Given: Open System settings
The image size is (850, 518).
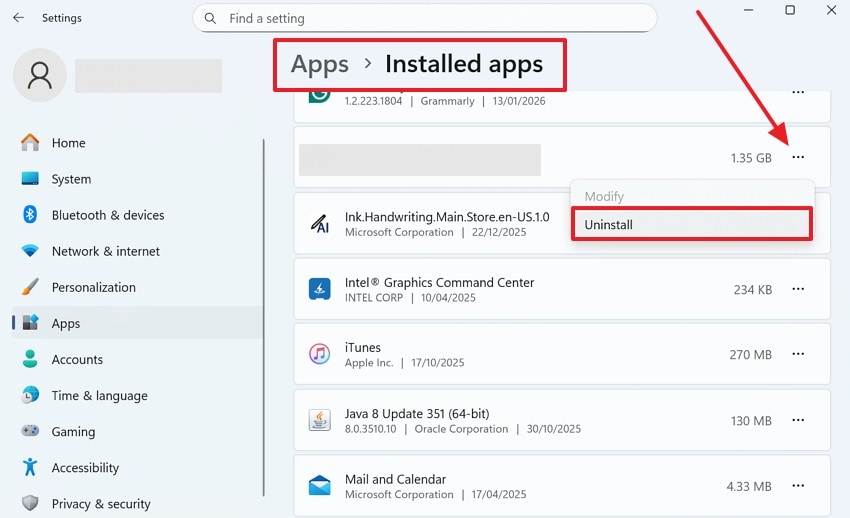Looking at the screenshot, I should point(138,179).
